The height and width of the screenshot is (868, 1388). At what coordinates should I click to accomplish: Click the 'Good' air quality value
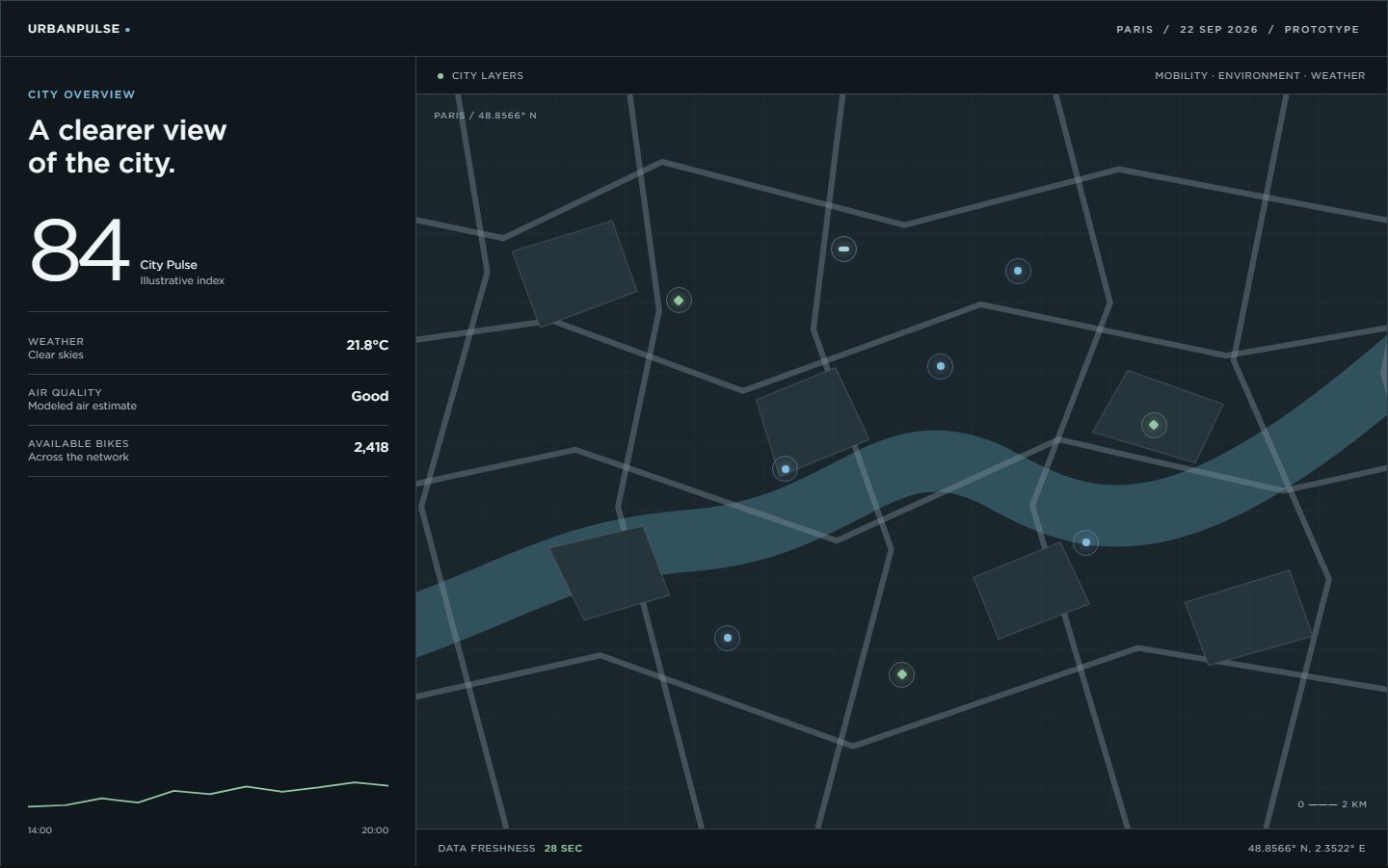(370, 396)
